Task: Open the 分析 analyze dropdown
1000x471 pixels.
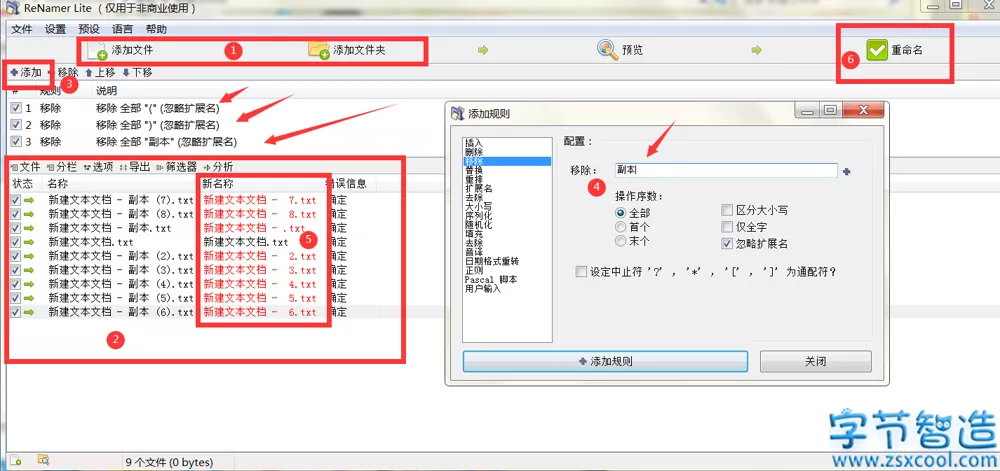Action: [x=218, y=167]
